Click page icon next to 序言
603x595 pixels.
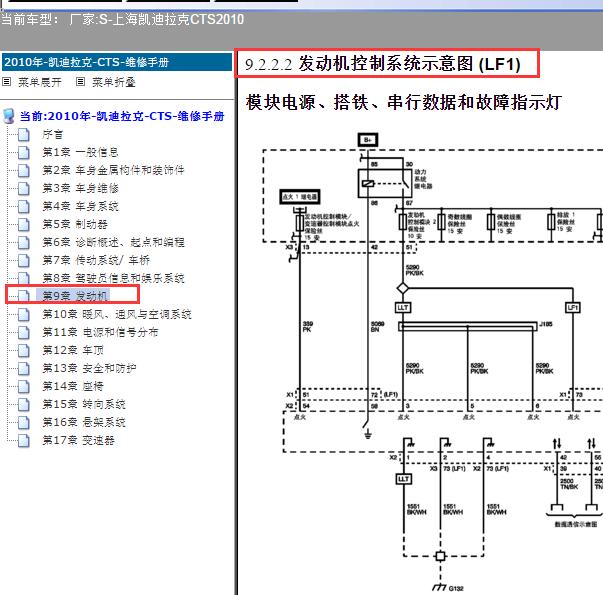click(x=24, y=135)
